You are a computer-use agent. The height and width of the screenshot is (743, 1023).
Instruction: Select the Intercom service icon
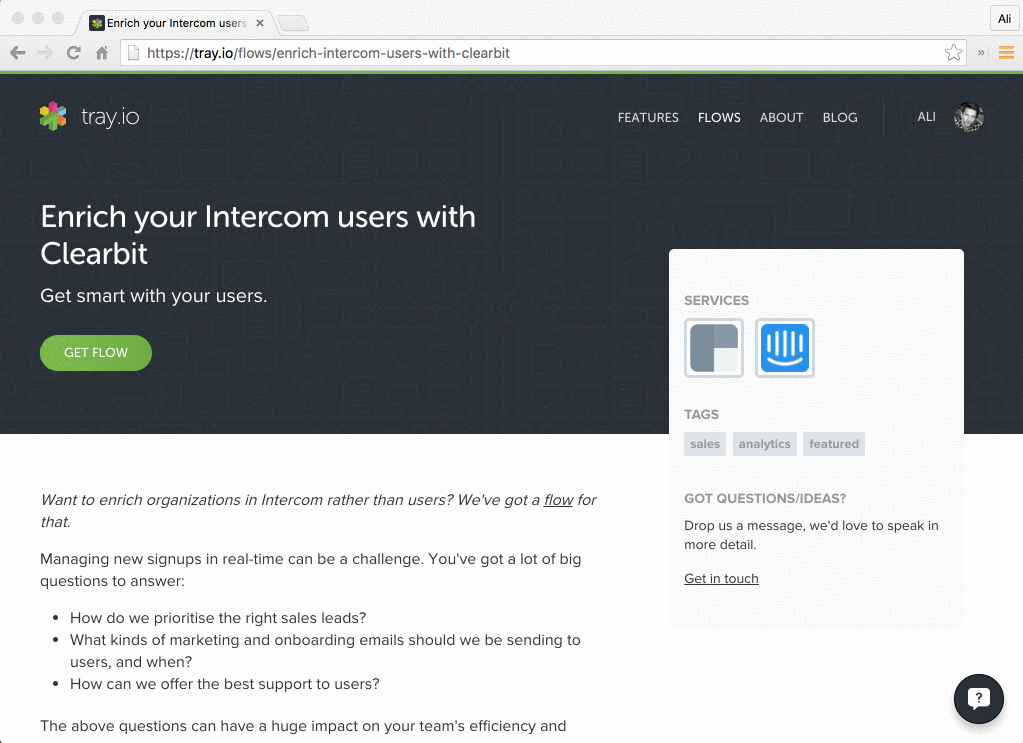click(784, 347)
